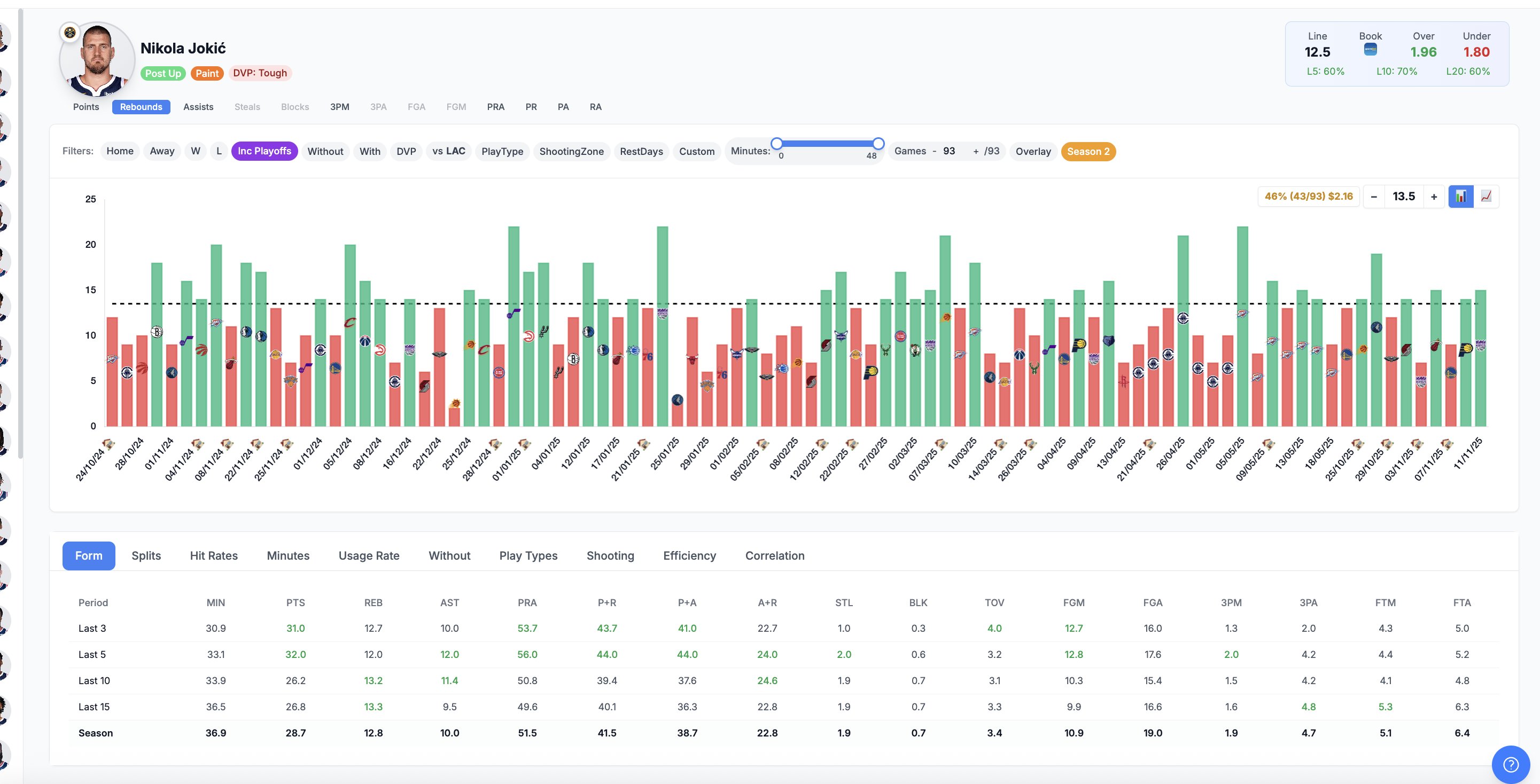1540x784 pixels.
Task: Click the vs LAC filter button
Action: (448, 151)
